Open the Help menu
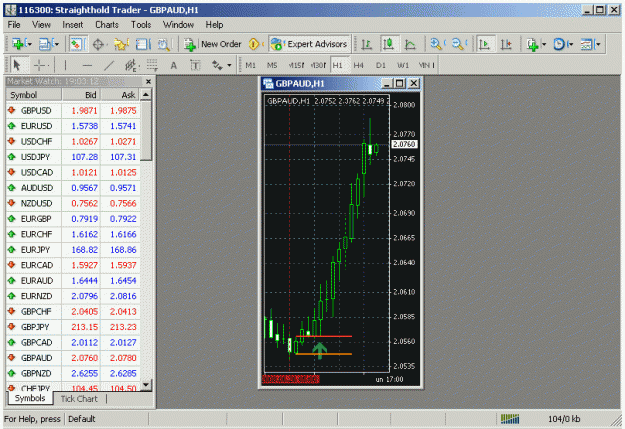 pos(214,25)
